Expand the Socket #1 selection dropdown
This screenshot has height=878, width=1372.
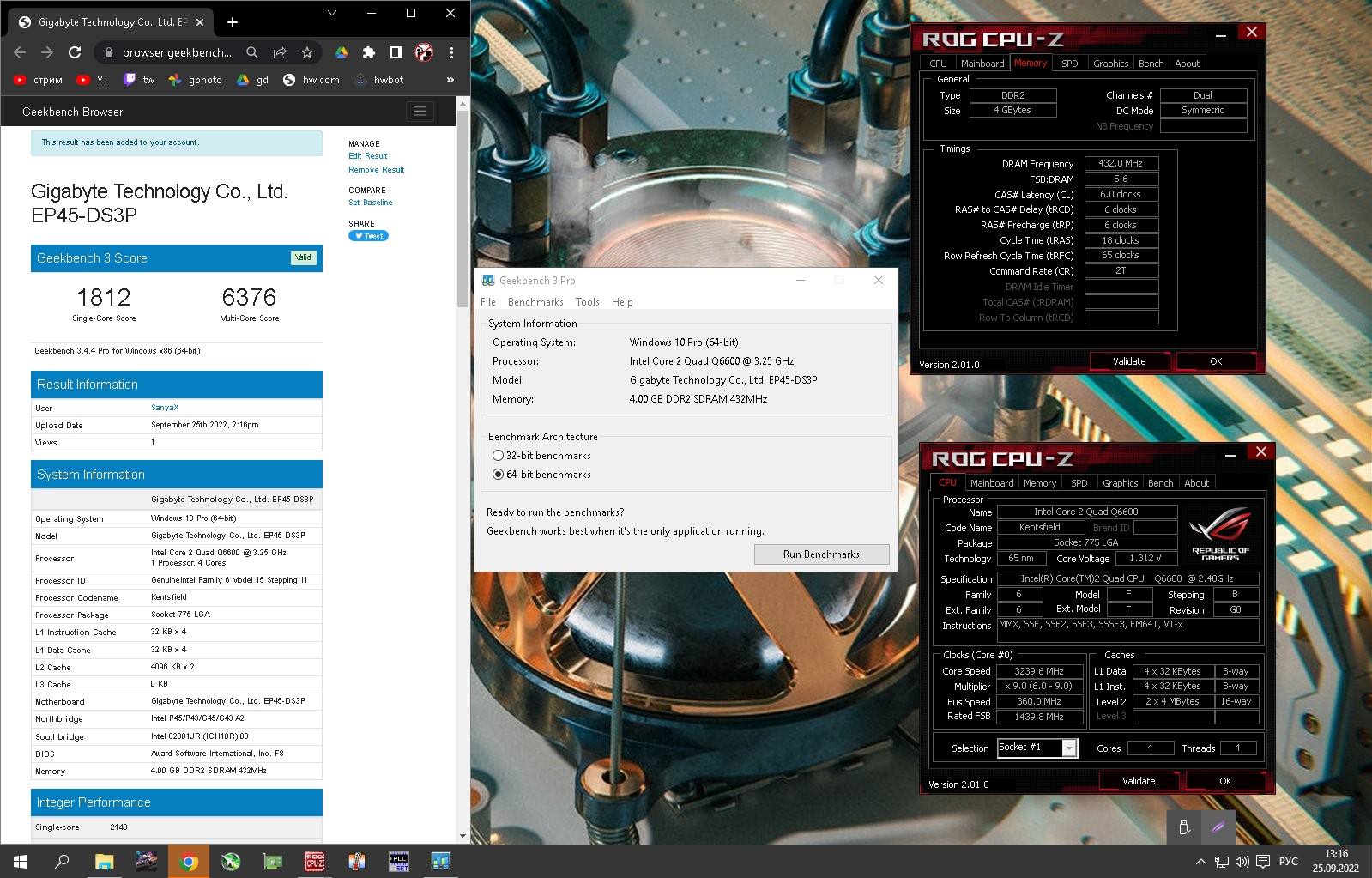1069,748
